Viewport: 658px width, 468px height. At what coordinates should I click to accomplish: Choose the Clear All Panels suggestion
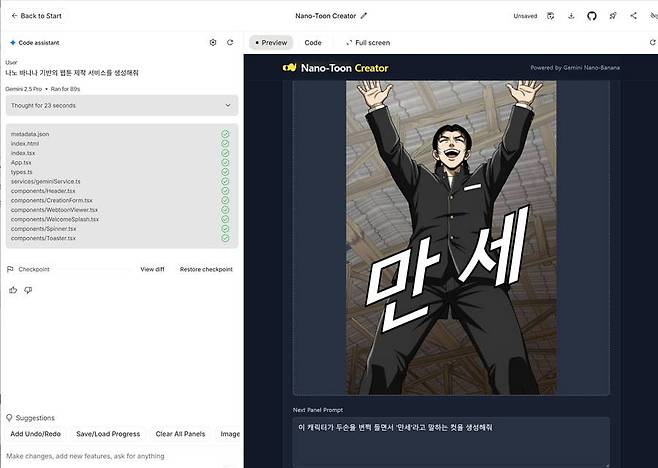click(x=180, y=434)
